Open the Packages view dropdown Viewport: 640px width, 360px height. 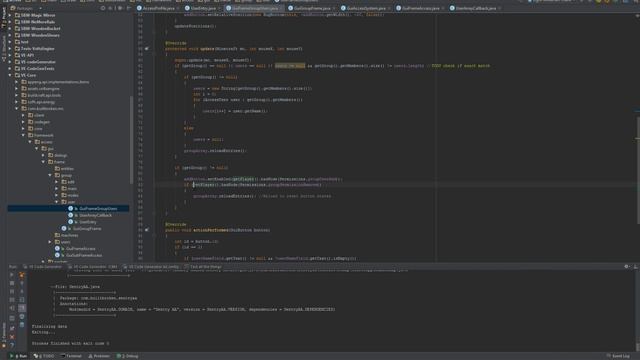click(x=27, y=8)
